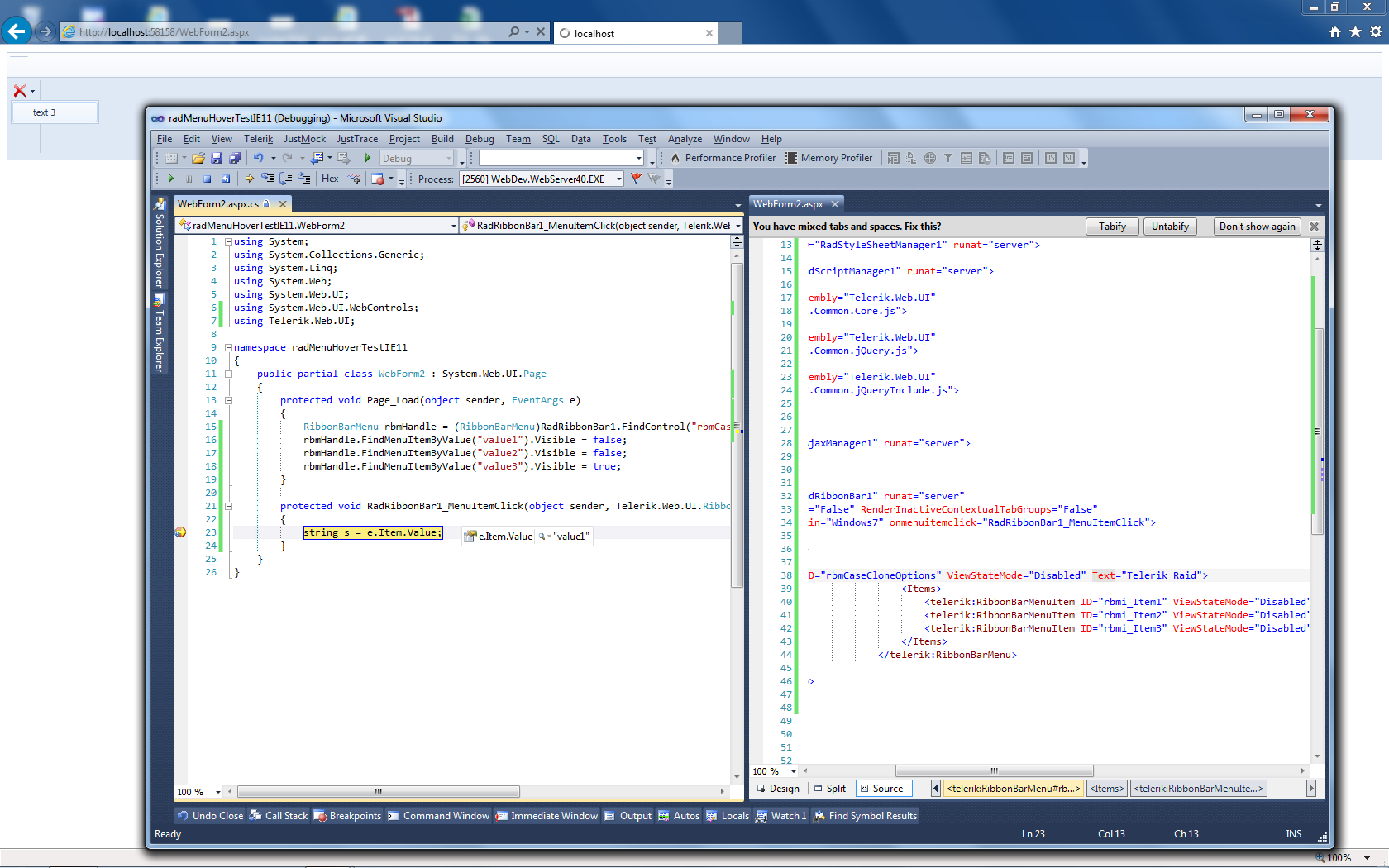Switch to WebForm2.aspx editor tab
Viewport: 1389px width, 868px height.
pyautogui.click(x=788, y=204)
